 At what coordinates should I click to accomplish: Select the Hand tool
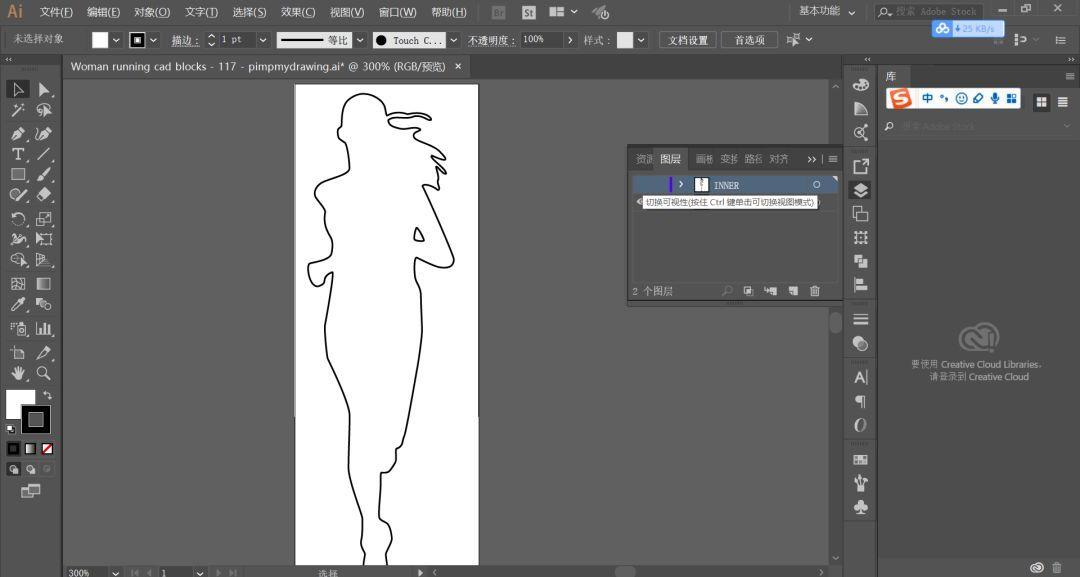[x=19, y=373]
